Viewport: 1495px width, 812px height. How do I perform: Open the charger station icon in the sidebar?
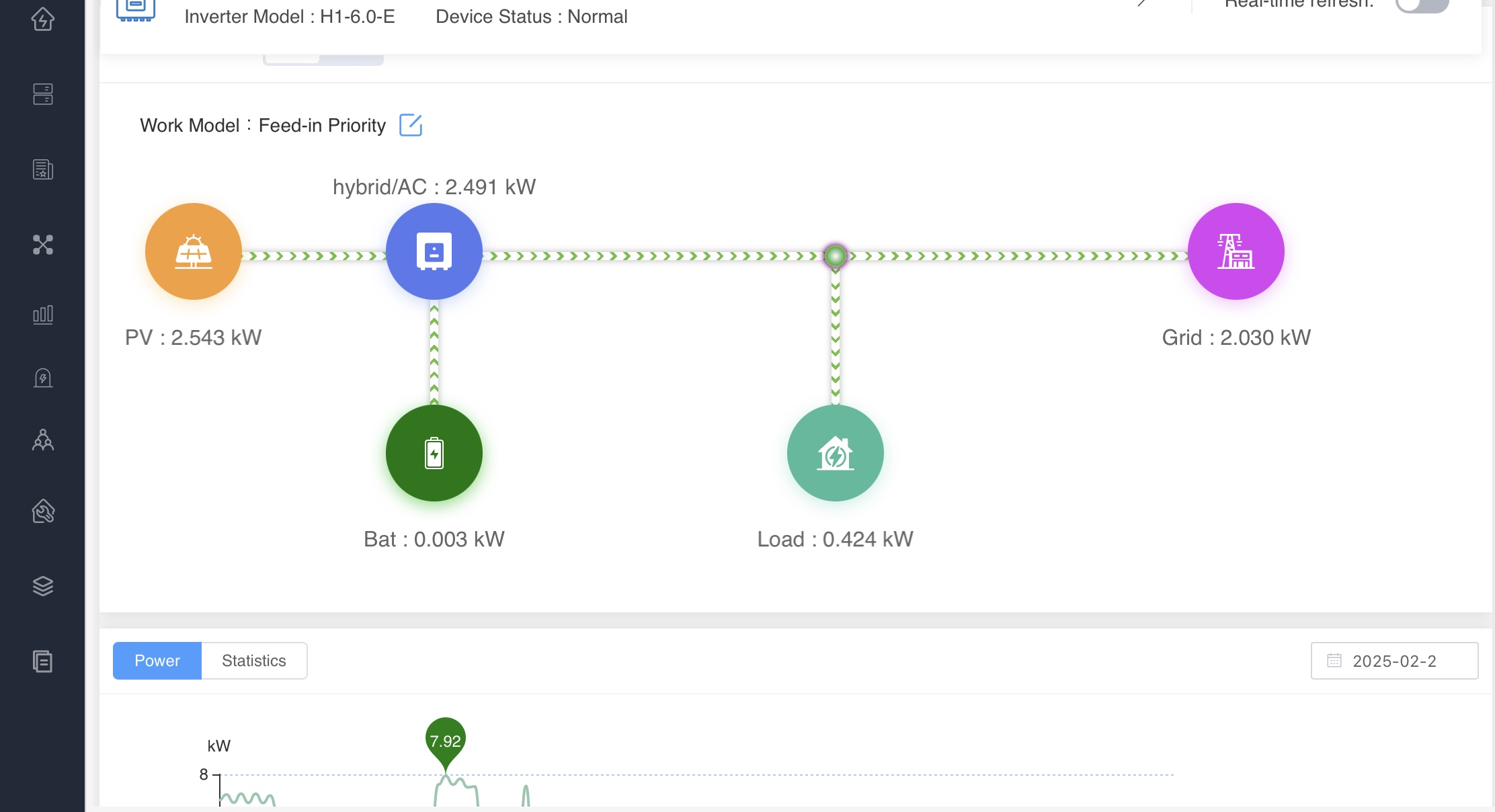[x=43, y=378]
